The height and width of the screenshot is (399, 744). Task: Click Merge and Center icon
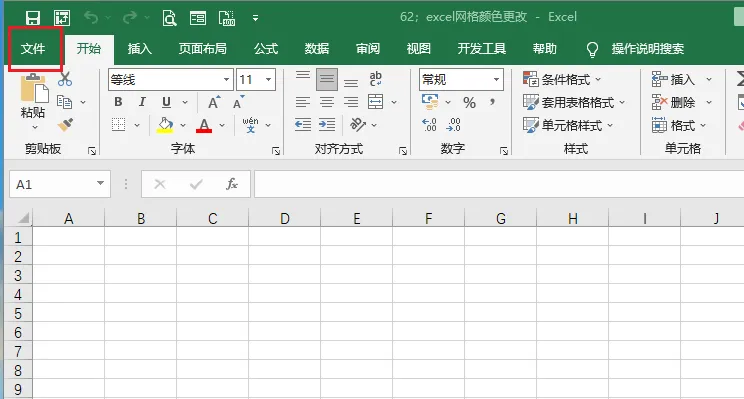[375, 102]
